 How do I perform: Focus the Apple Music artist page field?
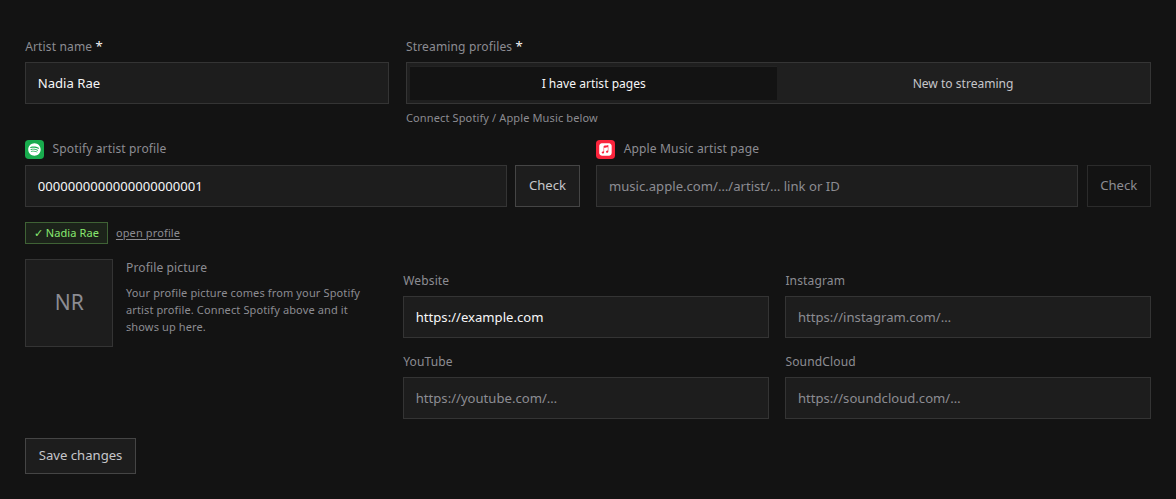[837, 186]
